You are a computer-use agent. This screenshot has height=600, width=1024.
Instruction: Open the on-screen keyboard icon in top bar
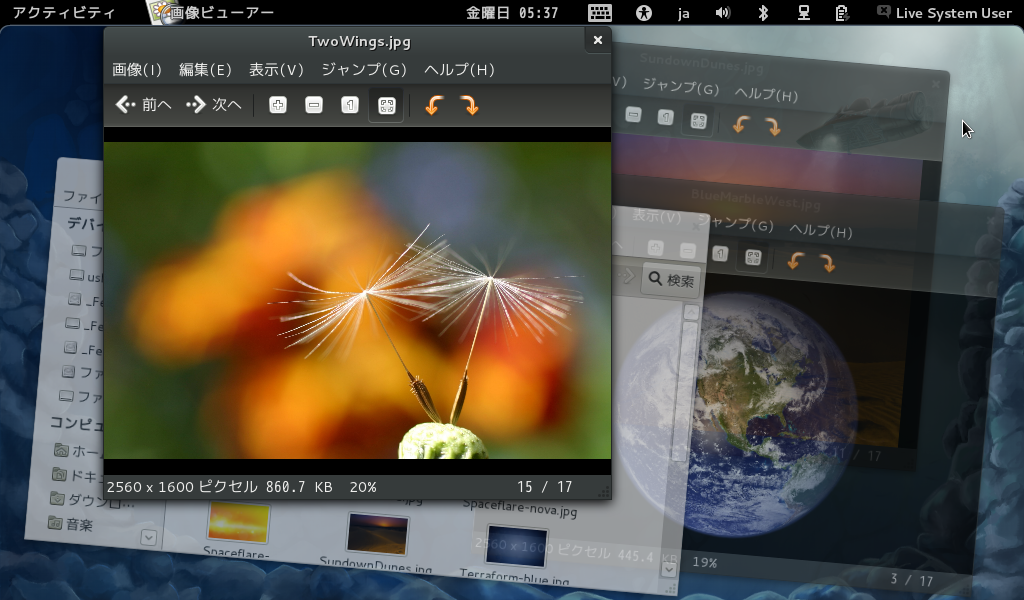pyautogui.click(x=600, y=12)
